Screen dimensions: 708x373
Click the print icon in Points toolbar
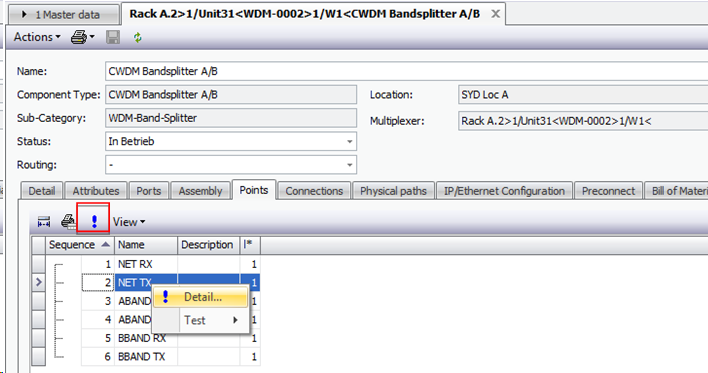pyautogui.click(x=68, y=221)
